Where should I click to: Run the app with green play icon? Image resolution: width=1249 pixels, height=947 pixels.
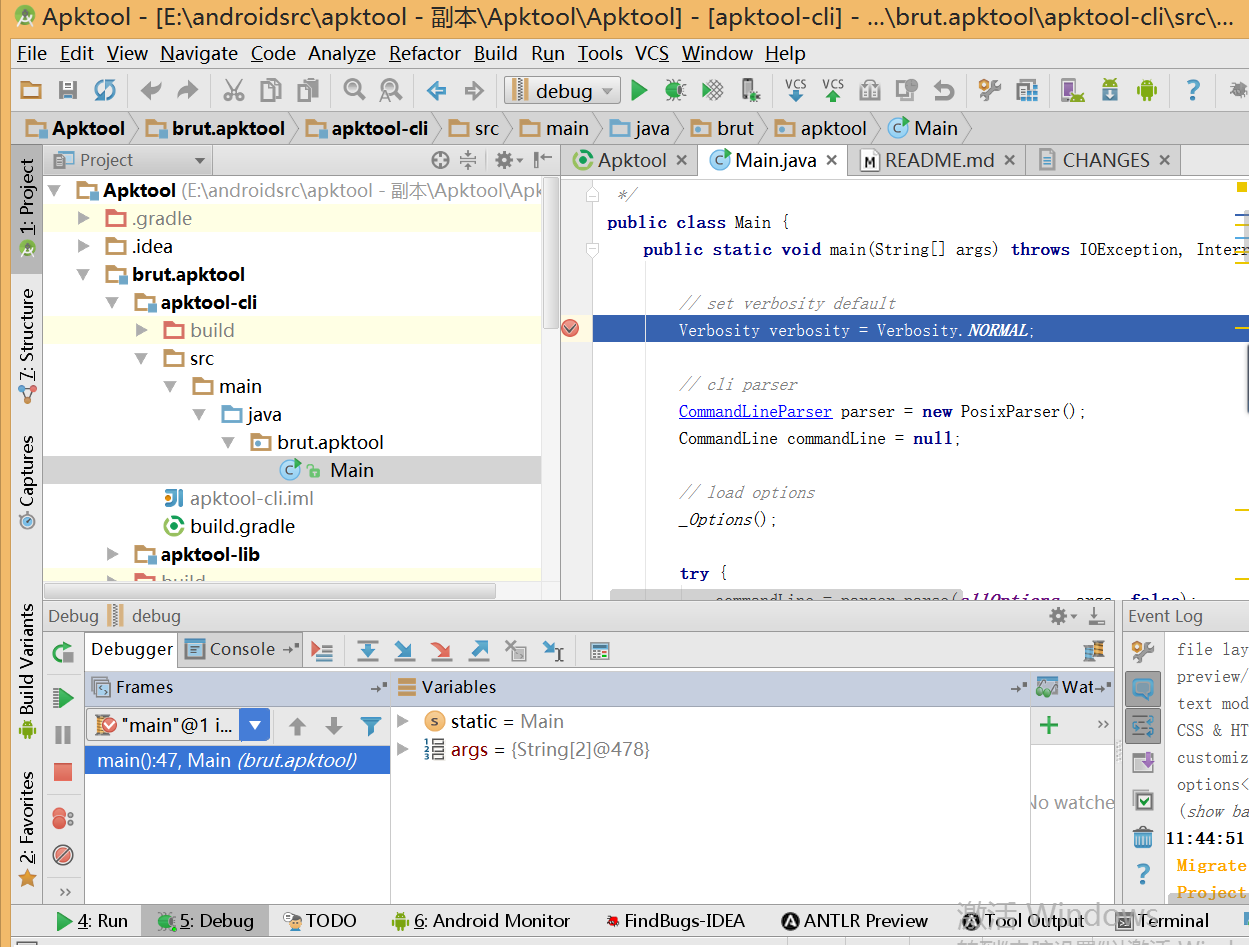click(x=639, y=91)
